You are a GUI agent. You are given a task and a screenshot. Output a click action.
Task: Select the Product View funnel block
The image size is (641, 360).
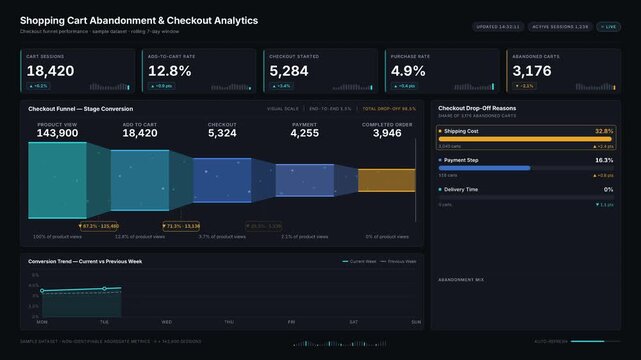(x=57, y=180)
